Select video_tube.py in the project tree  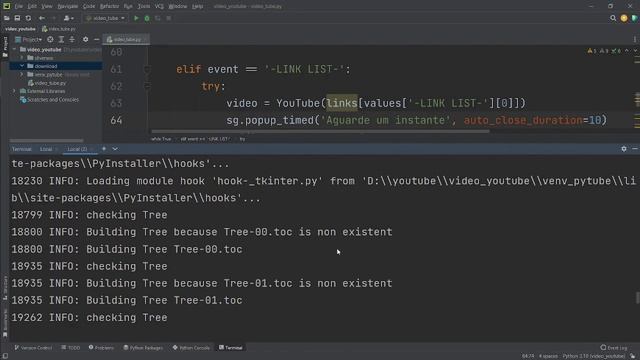coord(47,83)
